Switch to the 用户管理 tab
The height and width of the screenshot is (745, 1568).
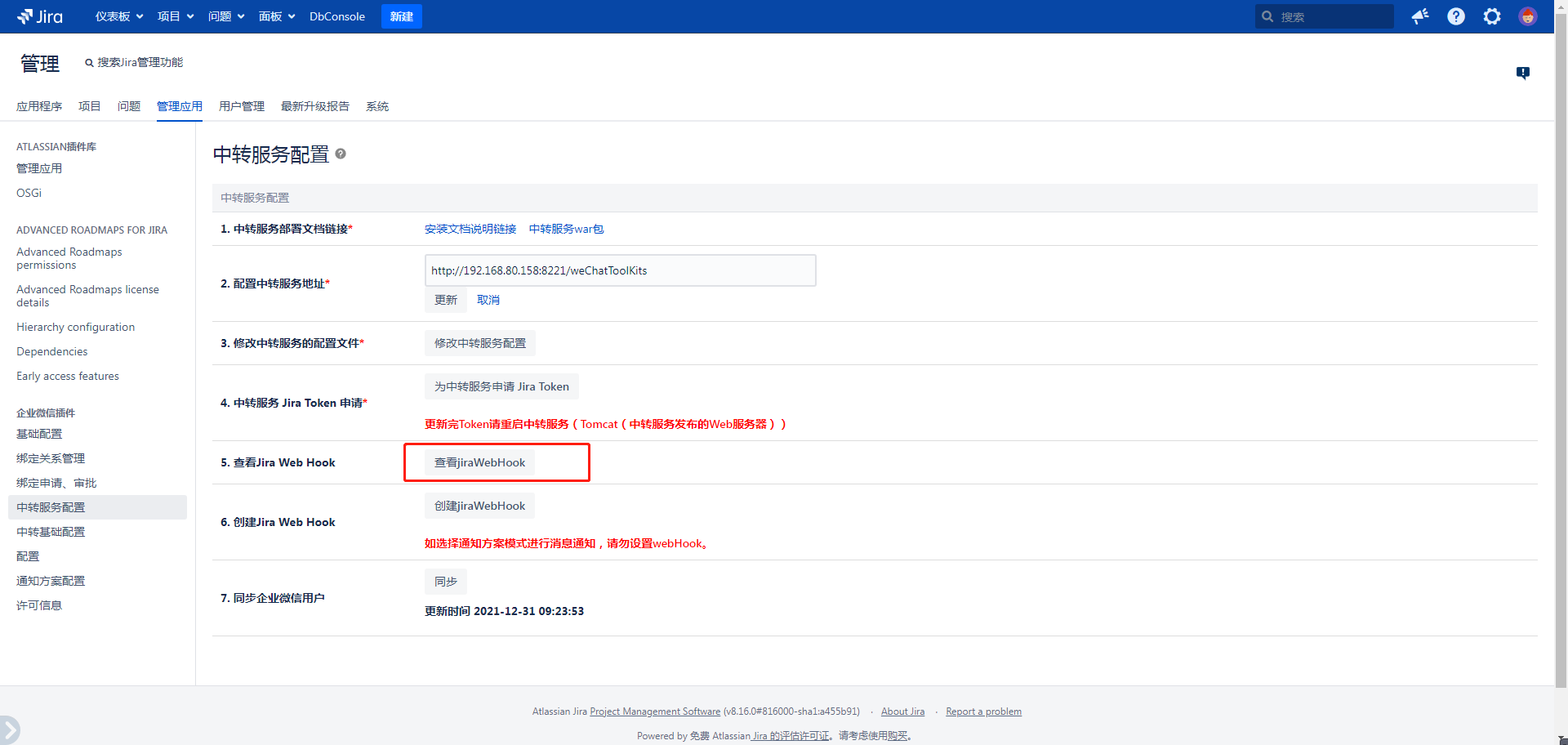(x=241, y=106)
